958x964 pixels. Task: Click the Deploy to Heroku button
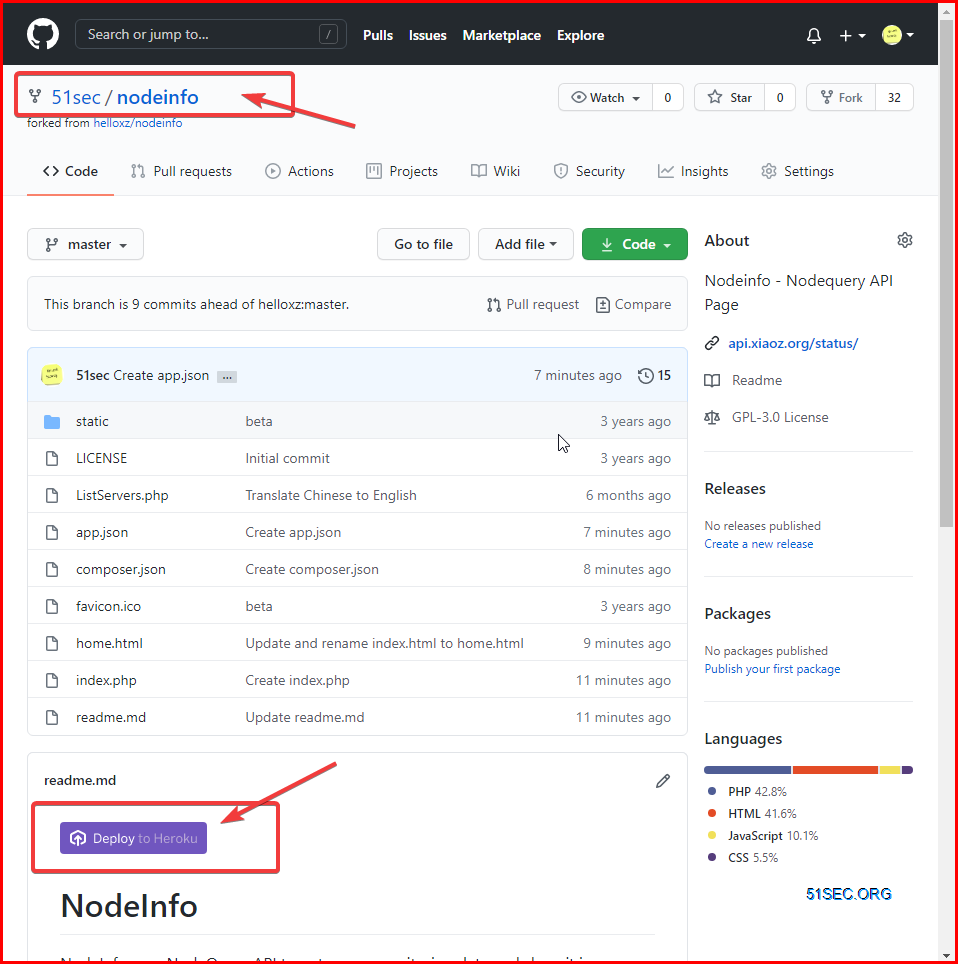pos(133,838)
